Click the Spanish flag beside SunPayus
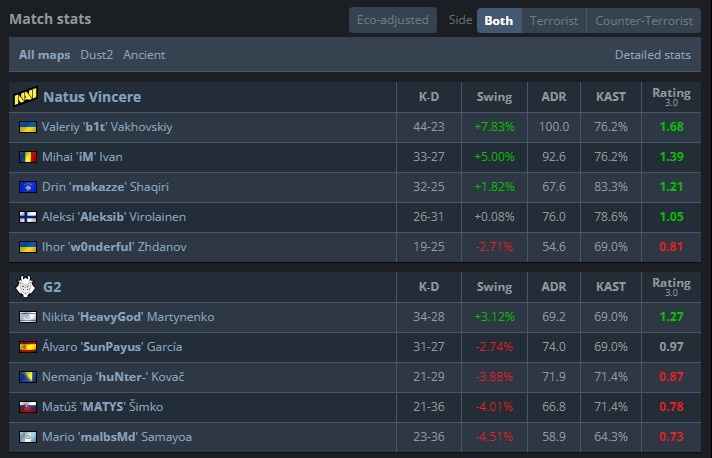The image size is (712, 458). (28, 347)
